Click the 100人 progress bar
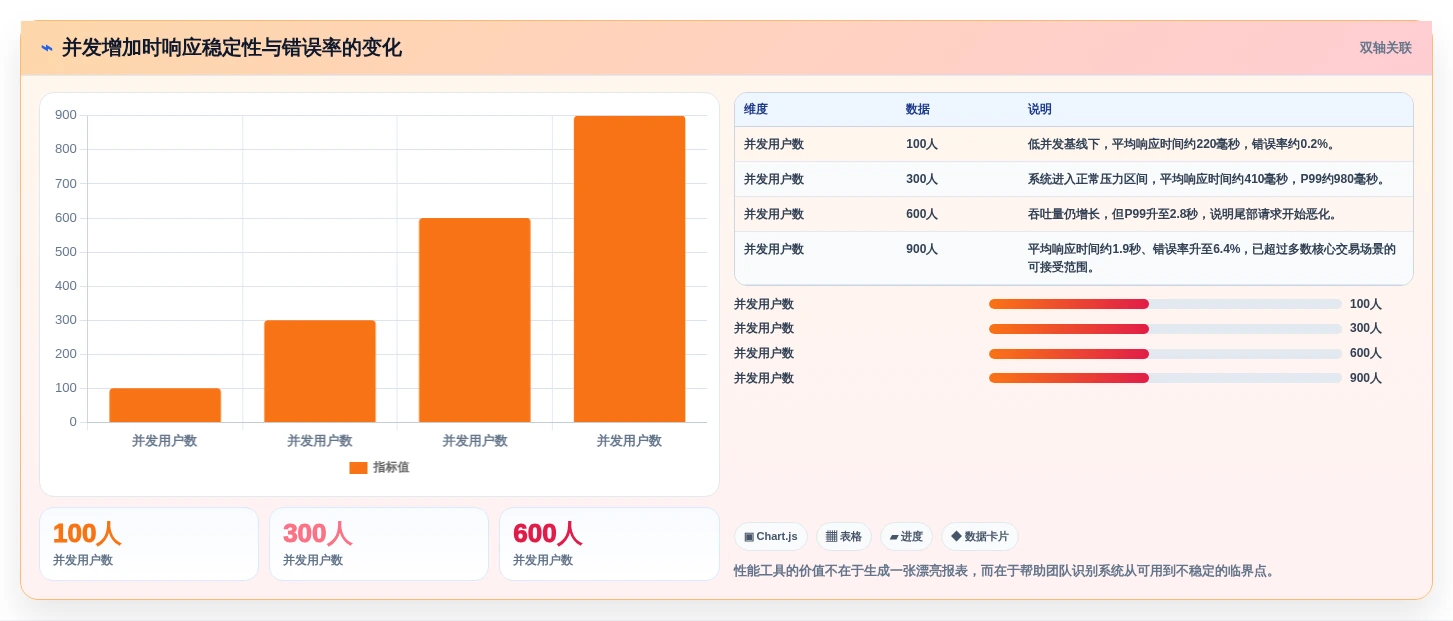 pyautogui.click(x=1165, y=304)
